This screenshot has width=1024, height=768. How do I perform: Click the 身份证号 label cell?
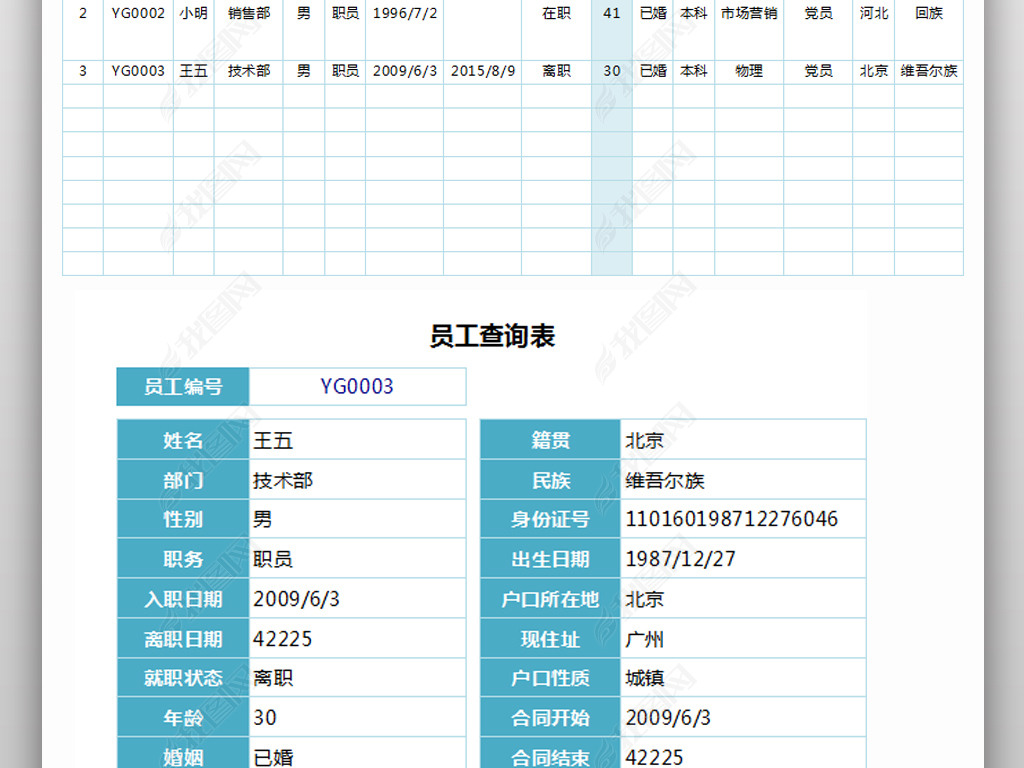pos(550,519)
